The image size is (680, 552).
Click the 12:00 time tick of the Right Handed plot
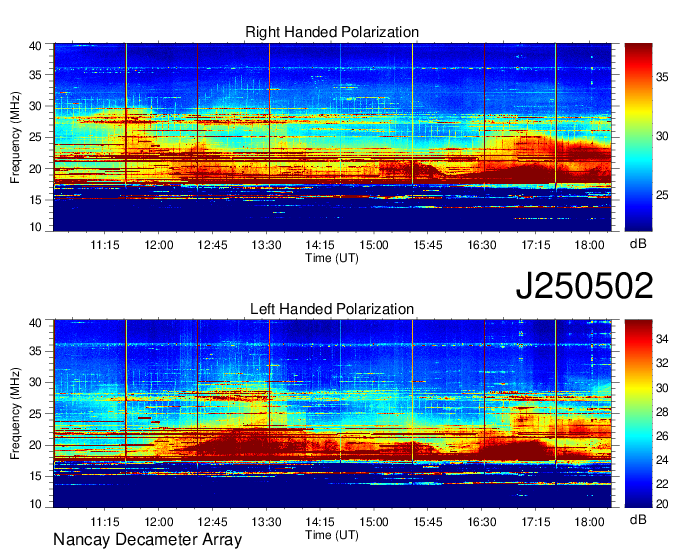[x=159, y=245]
